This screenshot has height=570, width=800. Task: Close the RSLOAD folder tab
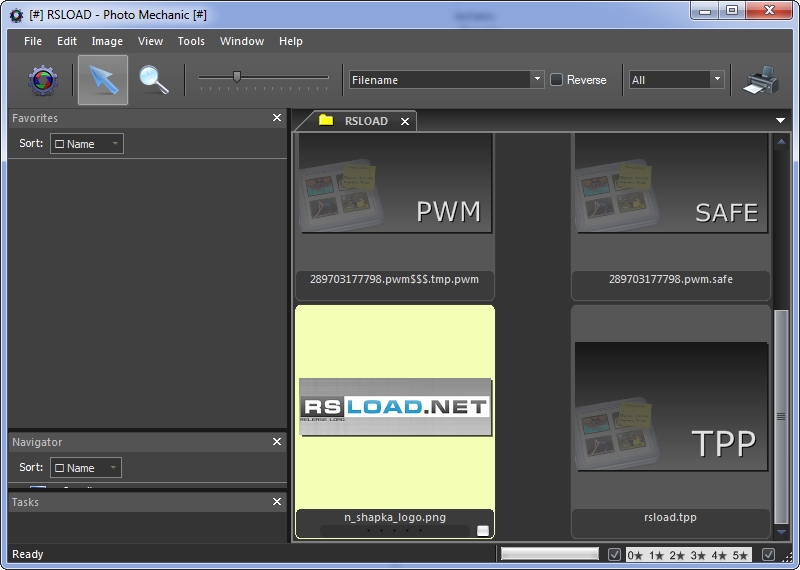pyautogui.click(x=405, y=121)
